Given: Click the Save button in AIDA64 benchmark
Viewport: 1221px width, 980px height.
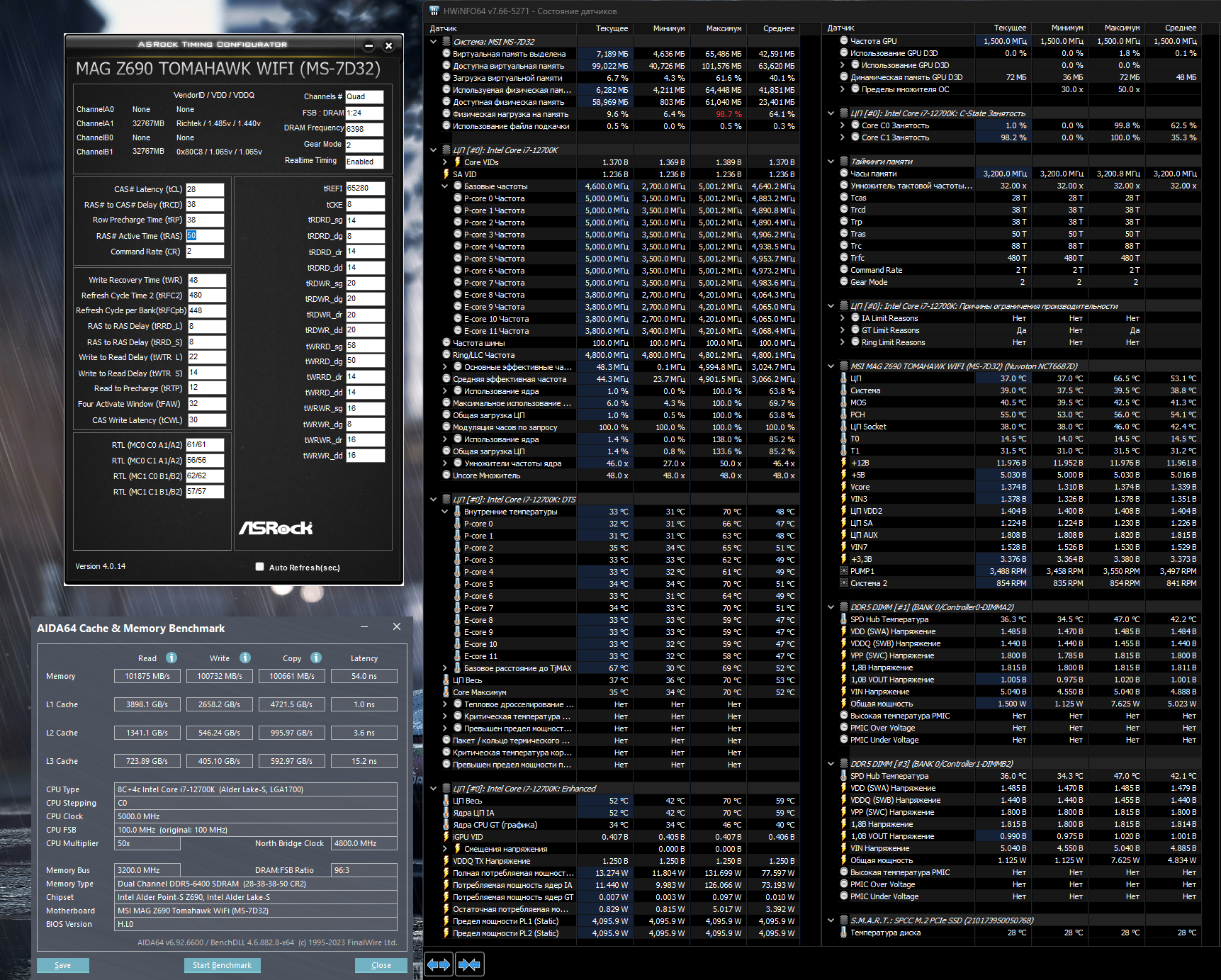Looking at the screenshot, I should tap(62, 965).
